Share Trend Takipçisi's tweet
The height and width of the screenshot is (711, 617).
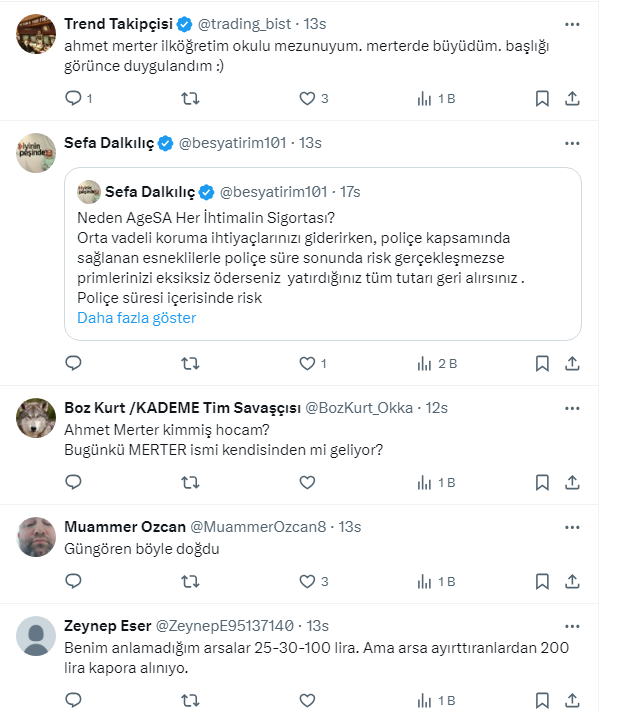point(572,98)
